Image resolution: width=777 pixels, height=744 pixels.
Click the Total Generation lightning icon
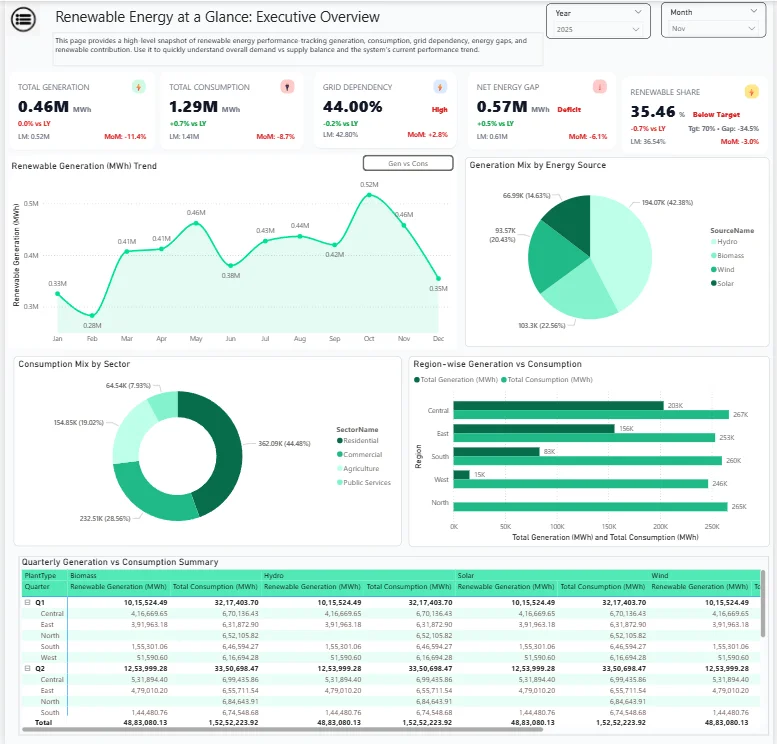coord(138,87)
